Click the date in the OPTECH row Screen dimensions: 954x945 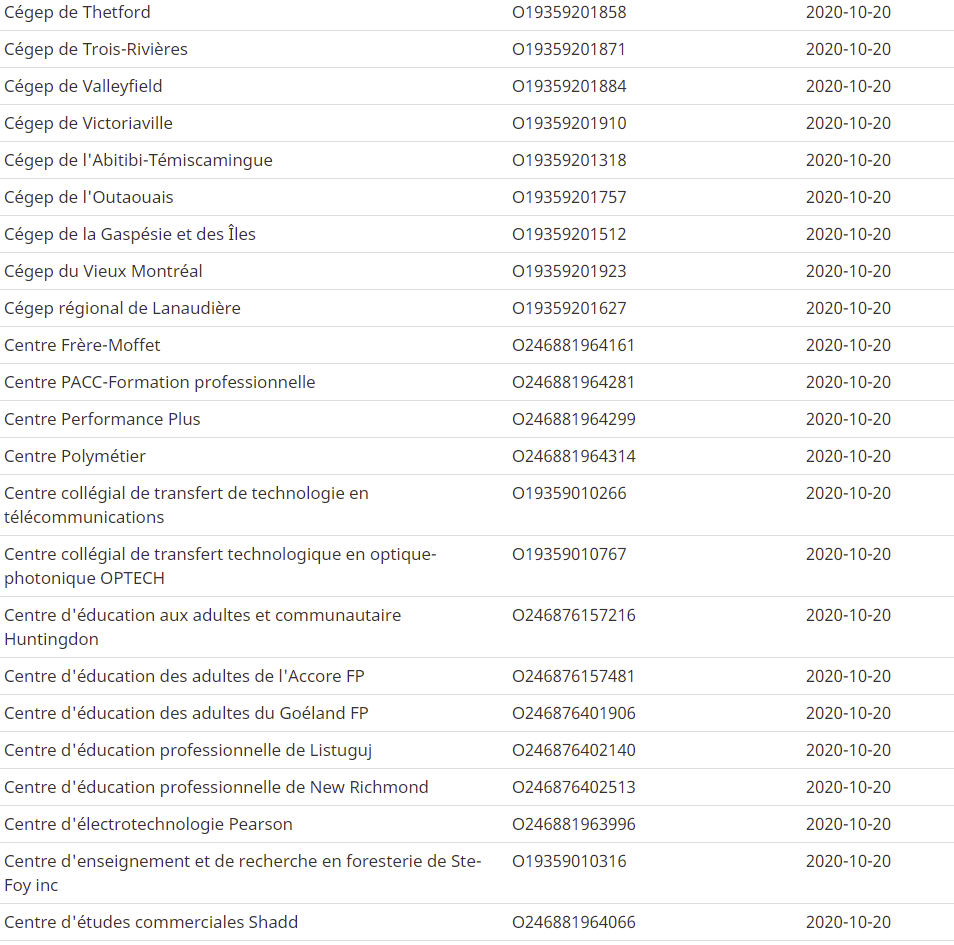pos(848,554)
